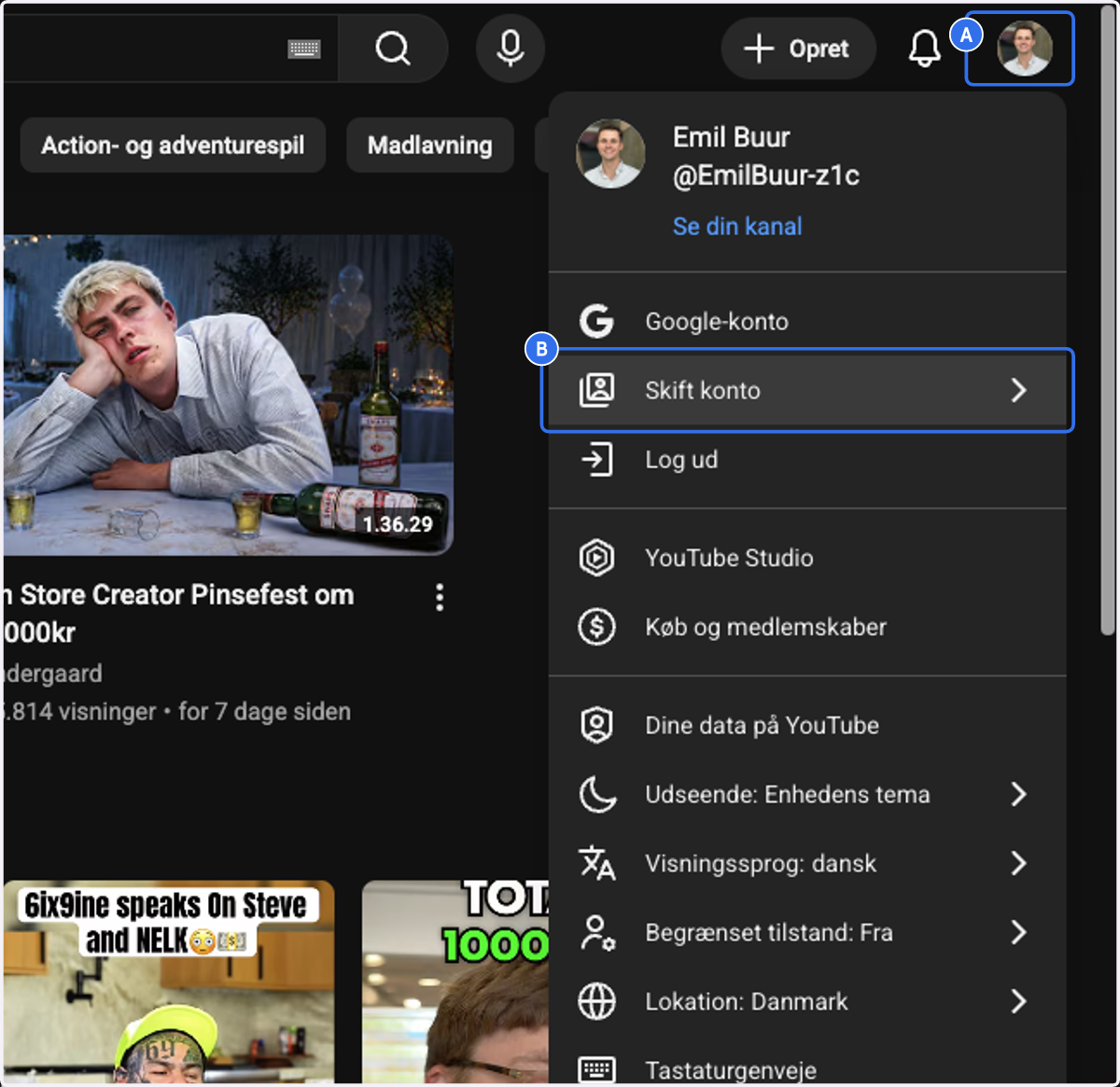1120x1087 pixels.
Task: Open the 6ix9ine speaks On Steve thumbnail
Action: pyautogui.click(x=169, y=982)
